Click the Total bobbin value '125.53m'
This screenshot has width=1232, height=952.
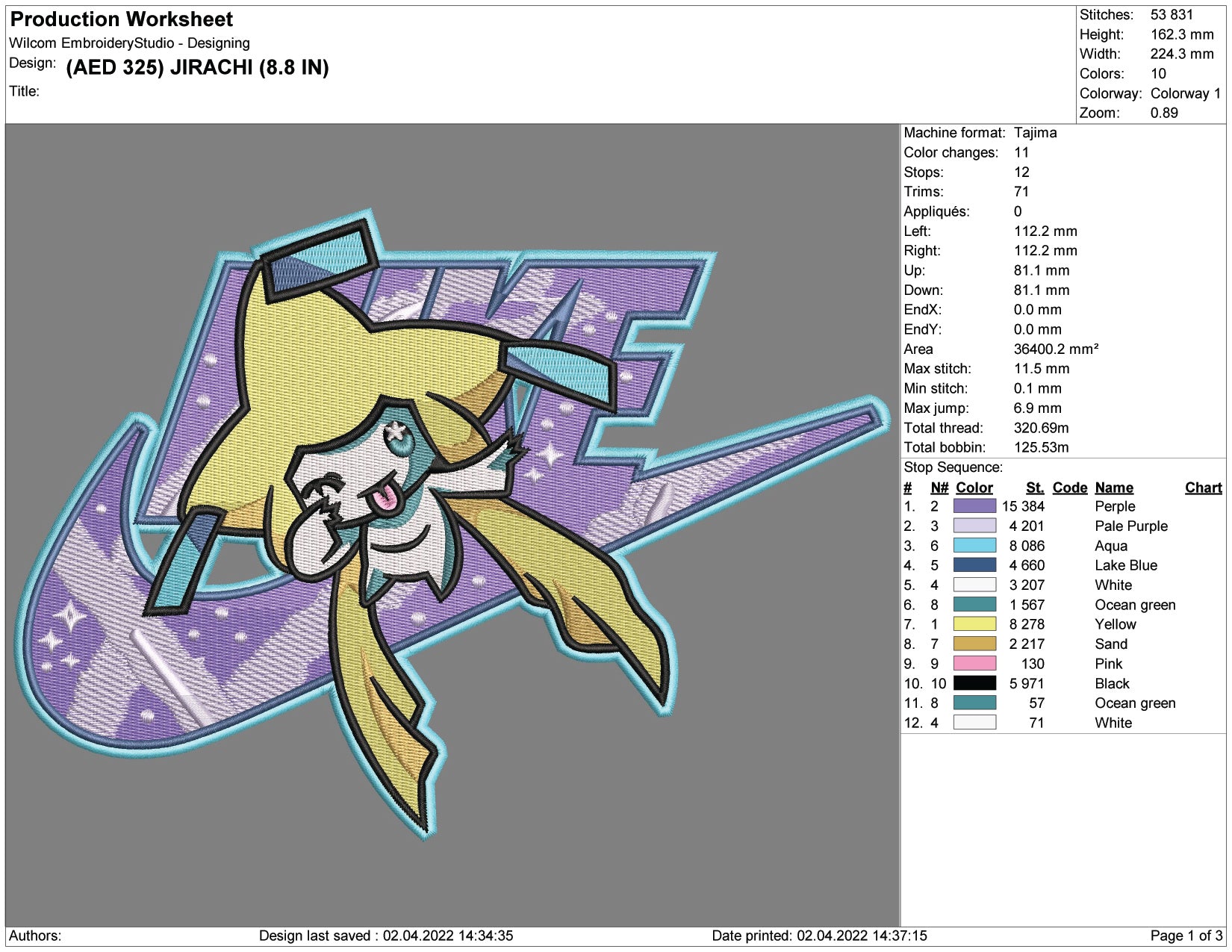(x=1041, y=447)
